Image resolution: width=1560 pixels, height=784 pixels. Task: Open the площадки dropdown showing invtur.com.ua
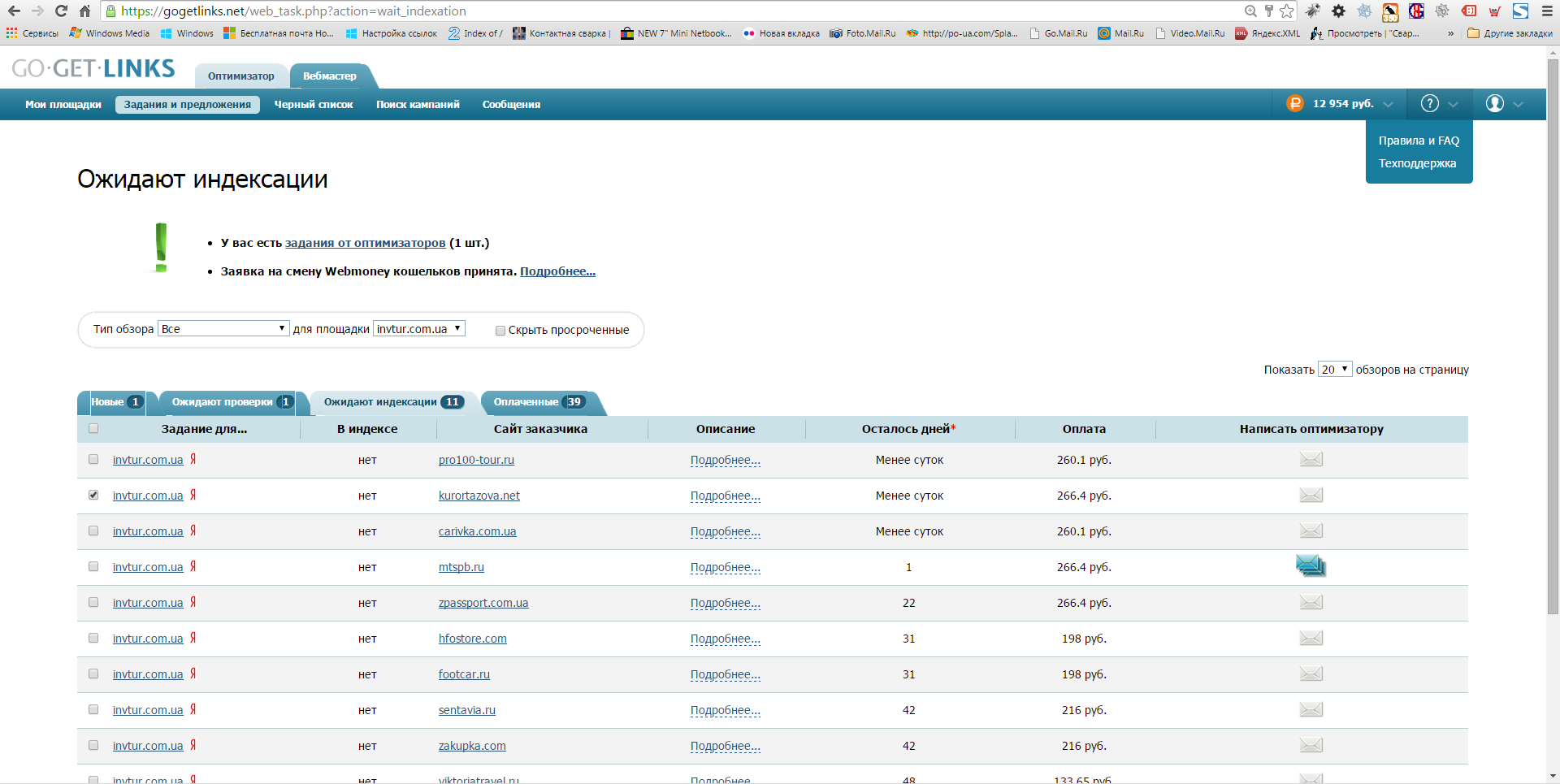tap(419, 328)
